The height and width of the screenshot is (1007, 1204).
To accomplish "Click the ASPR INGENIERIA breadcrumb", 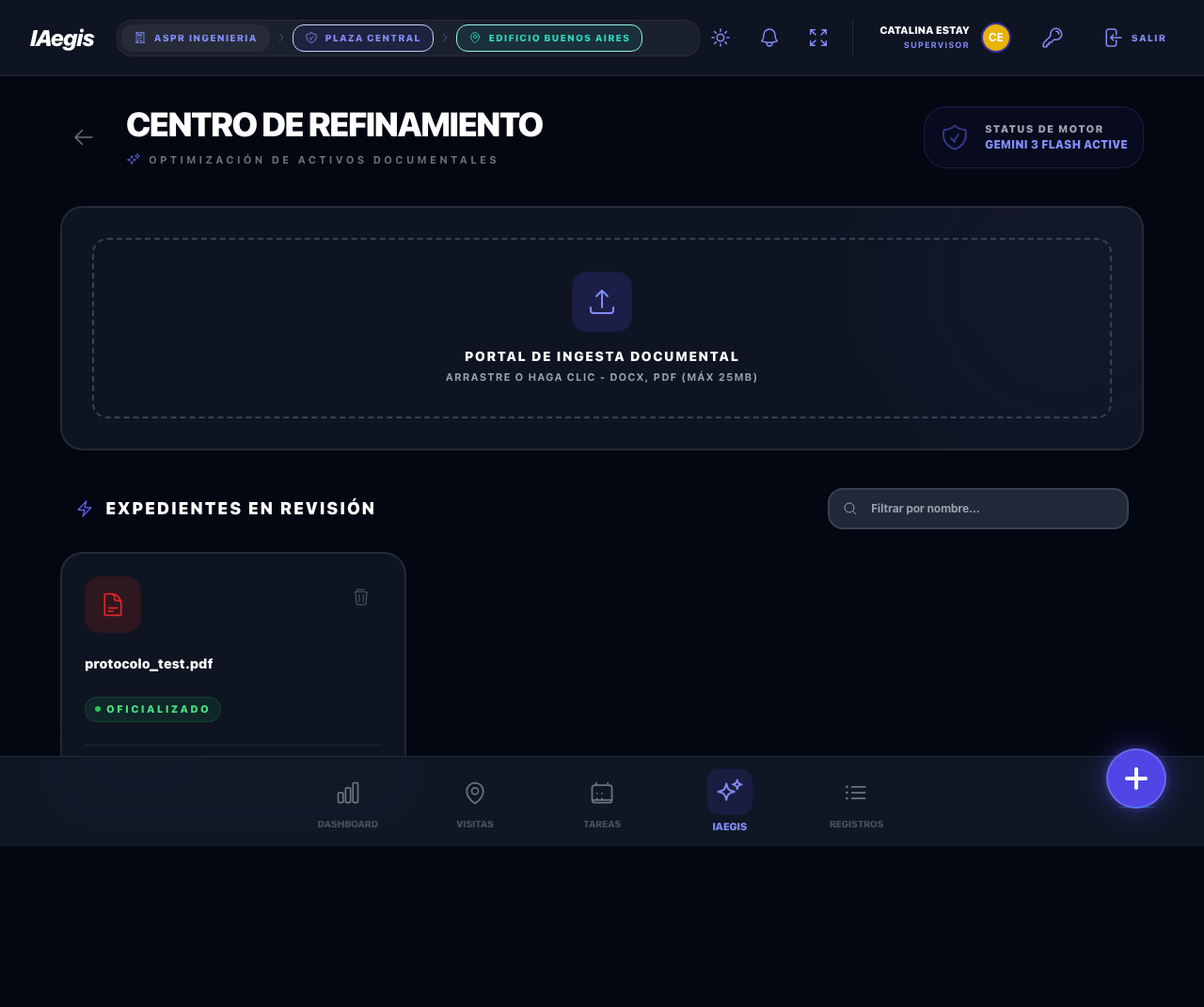I will click(195, 38).
